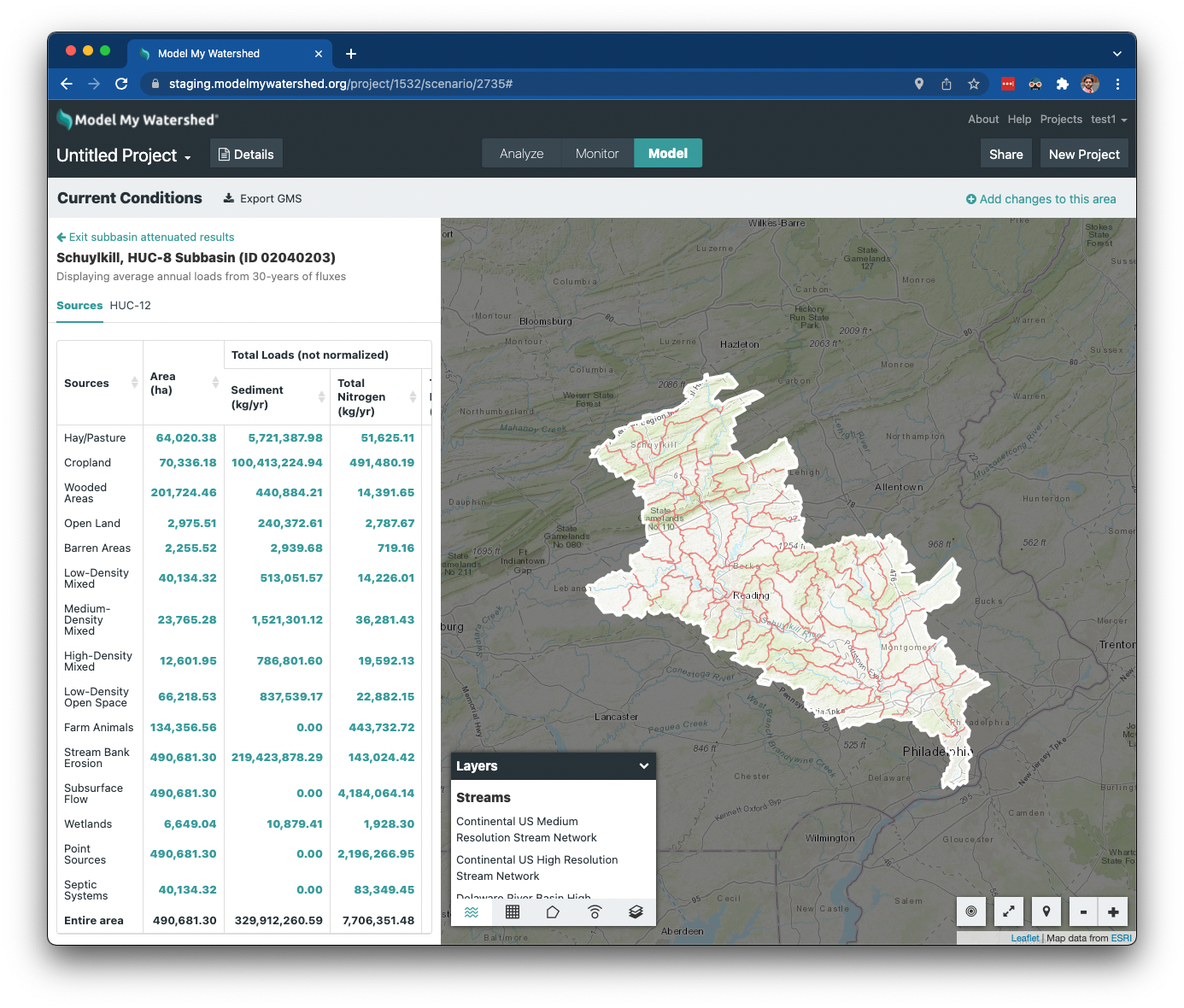Click Stream Bank Erosion sediment value 219,423,878.29
The height and width of the screenshot is (1008, 1184).
277,758
